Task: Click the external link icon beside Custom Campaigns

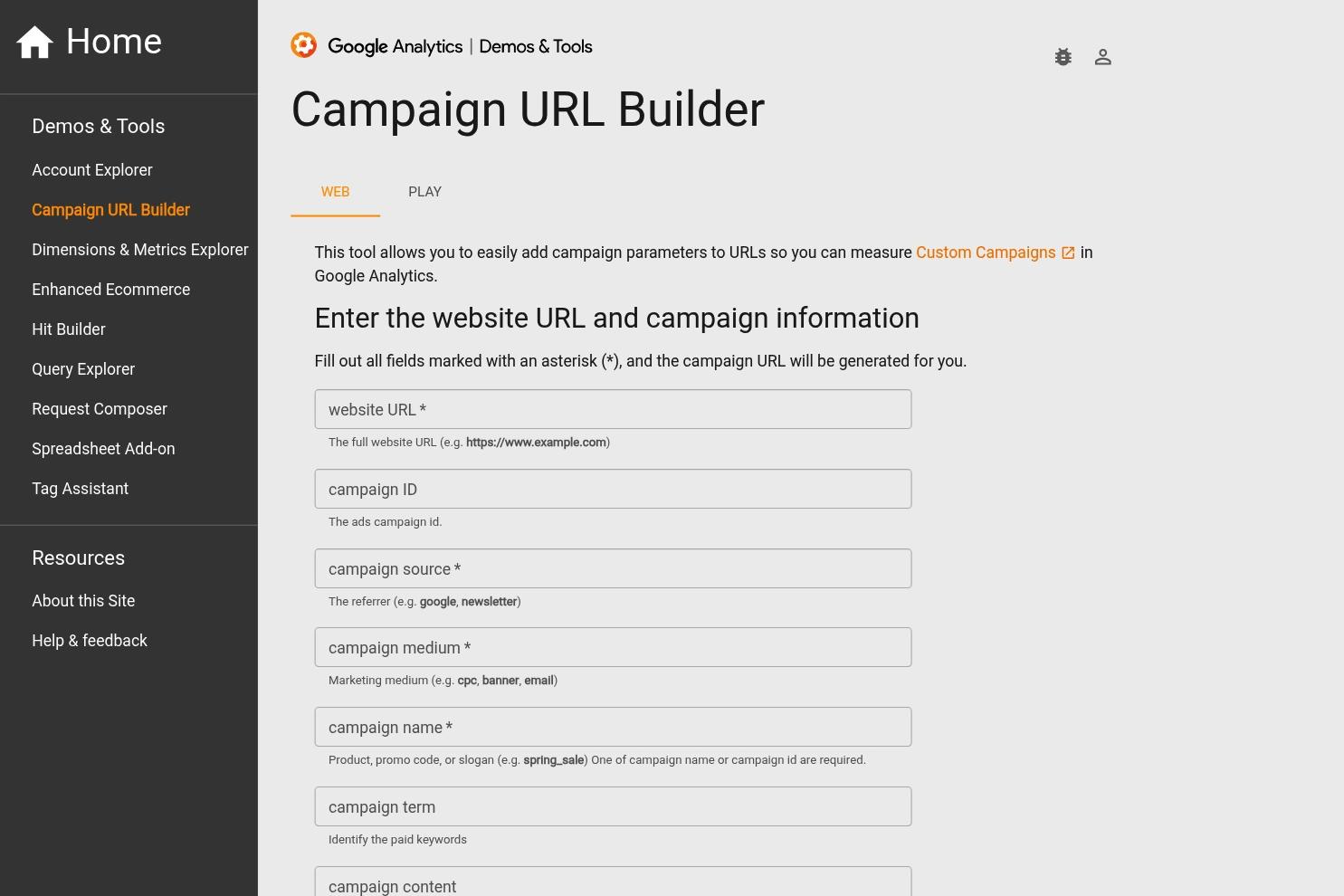Action: 1068,253
